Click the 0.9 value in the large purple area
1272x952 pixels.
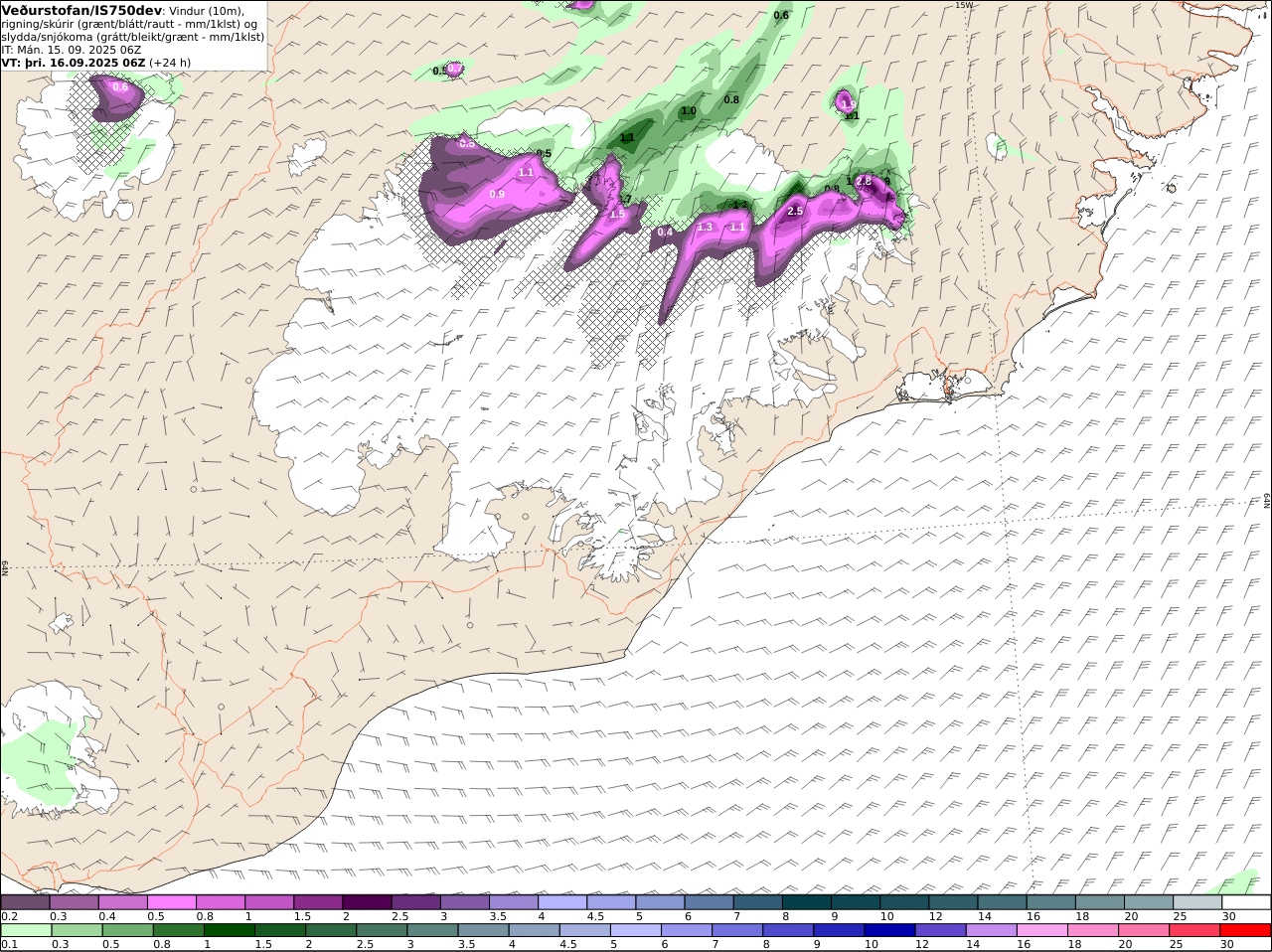497,194
